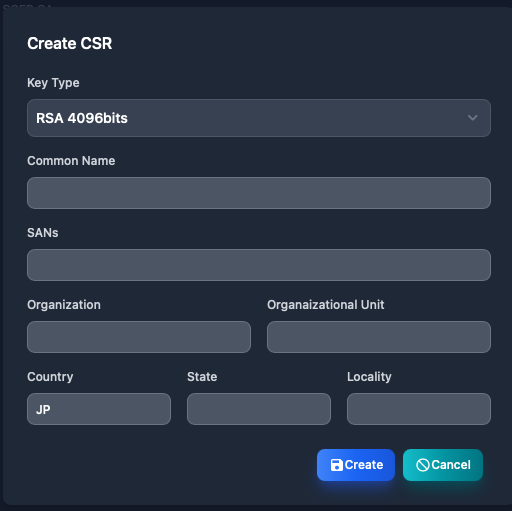Image resolution: width=512 pixels, height=511 pixels.
Task: Click the floppy-disk save icon on Create
Action: click(337, 465)
